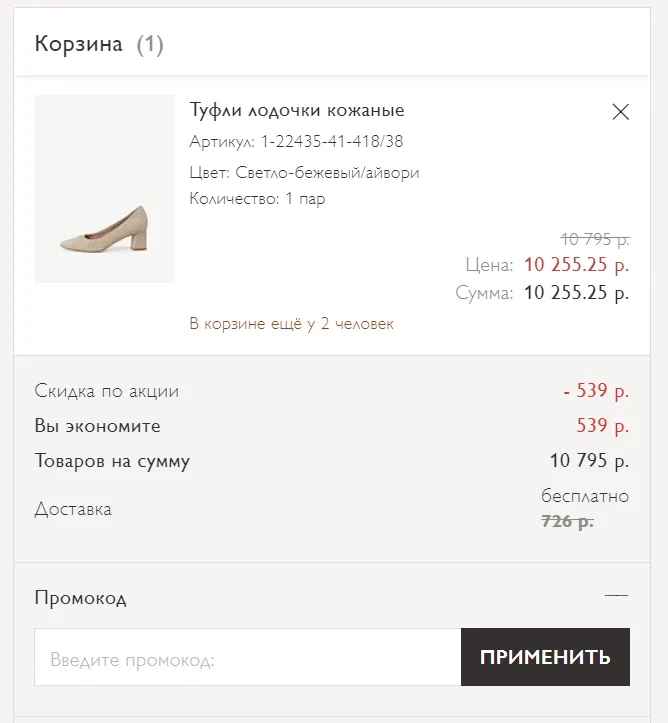This screenshot has height=723, width=668.
Task: Click the Скидка по акции row label
Action: coord(106,391)
